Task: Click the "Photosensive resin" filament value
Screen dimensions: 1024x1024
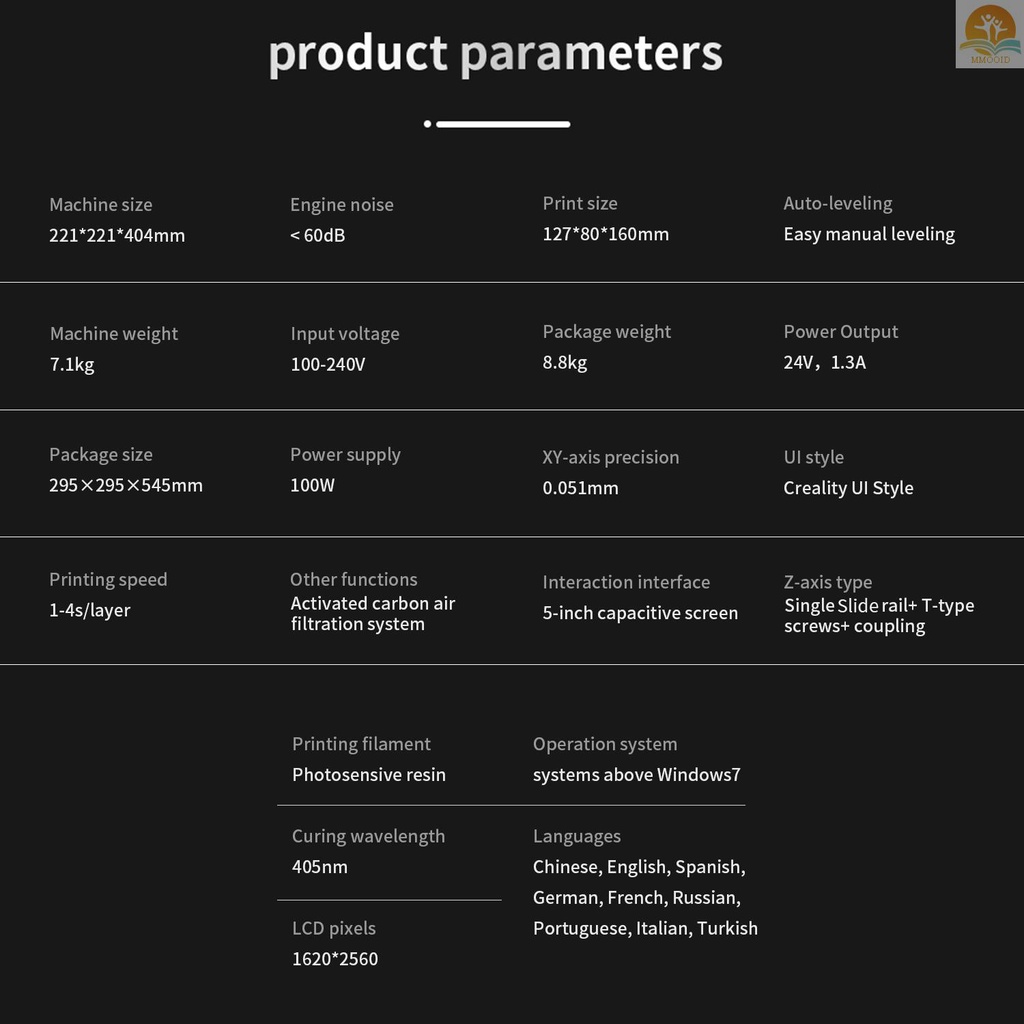Action: click(369, 775)
